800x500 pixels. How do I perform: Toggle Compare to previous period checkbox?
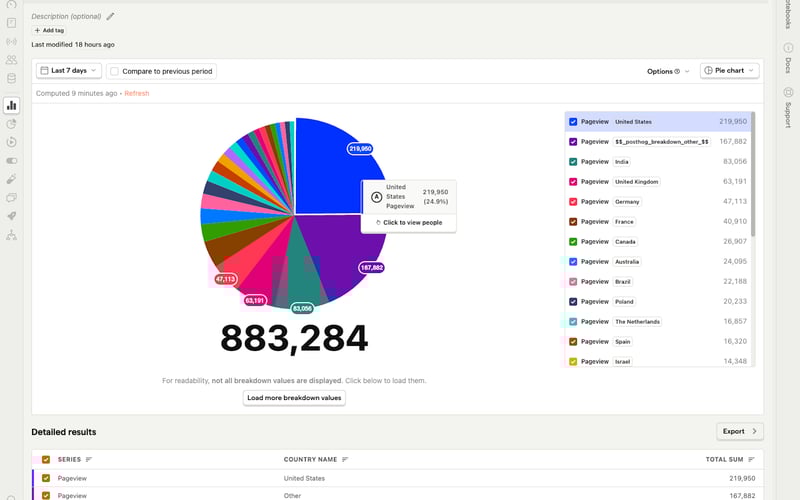pyautogui.click(x=114, y=71)
